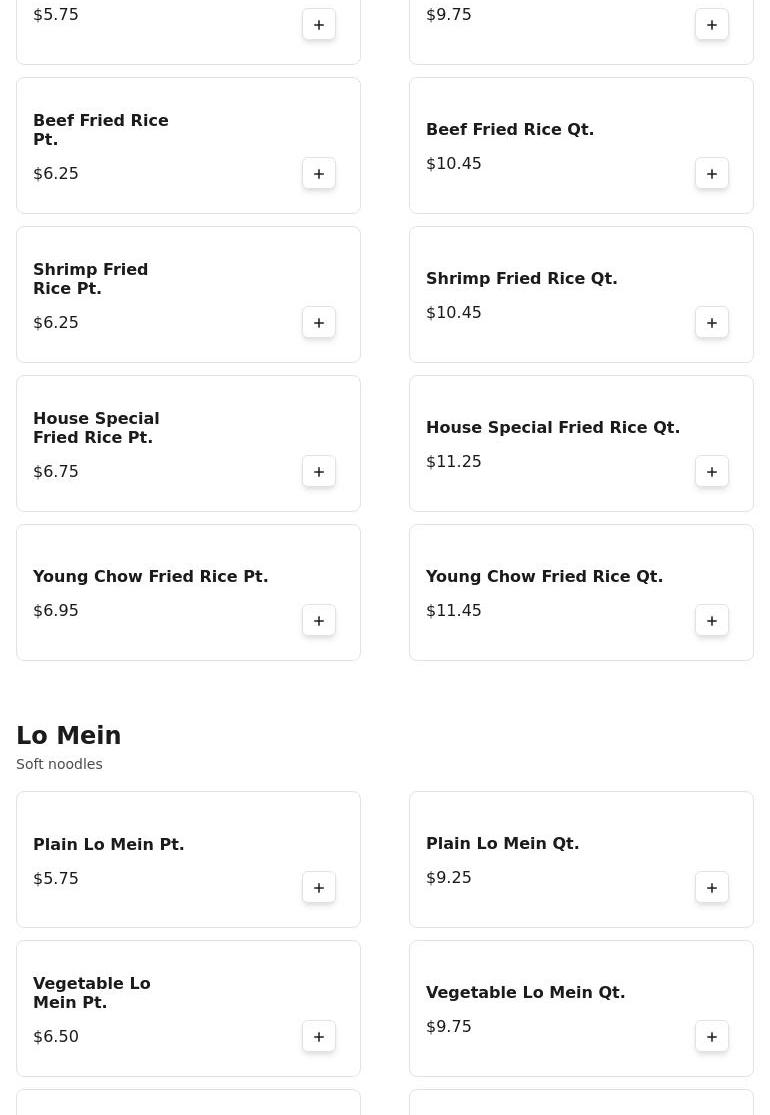Image resolution: width=770 pixels, height=1115 pixels.
Task: Add Plain Lo Mein Pt. to order
Action: 319,887
